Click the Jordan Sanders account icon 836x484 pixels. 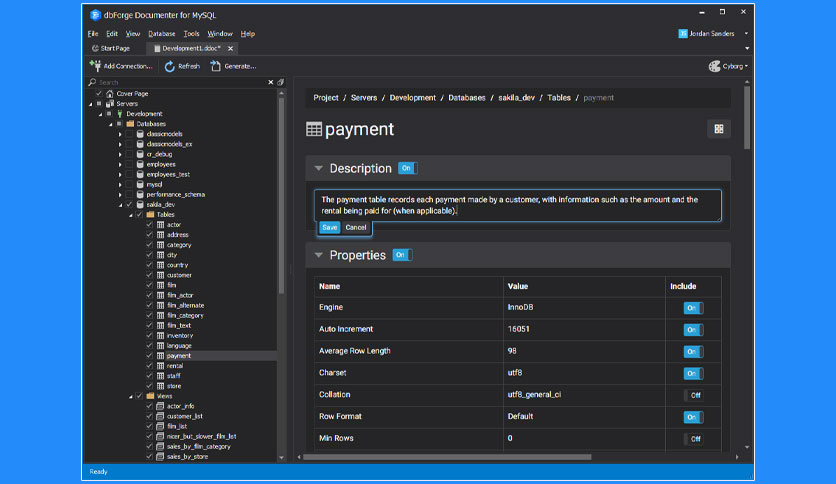click(682, 34)
